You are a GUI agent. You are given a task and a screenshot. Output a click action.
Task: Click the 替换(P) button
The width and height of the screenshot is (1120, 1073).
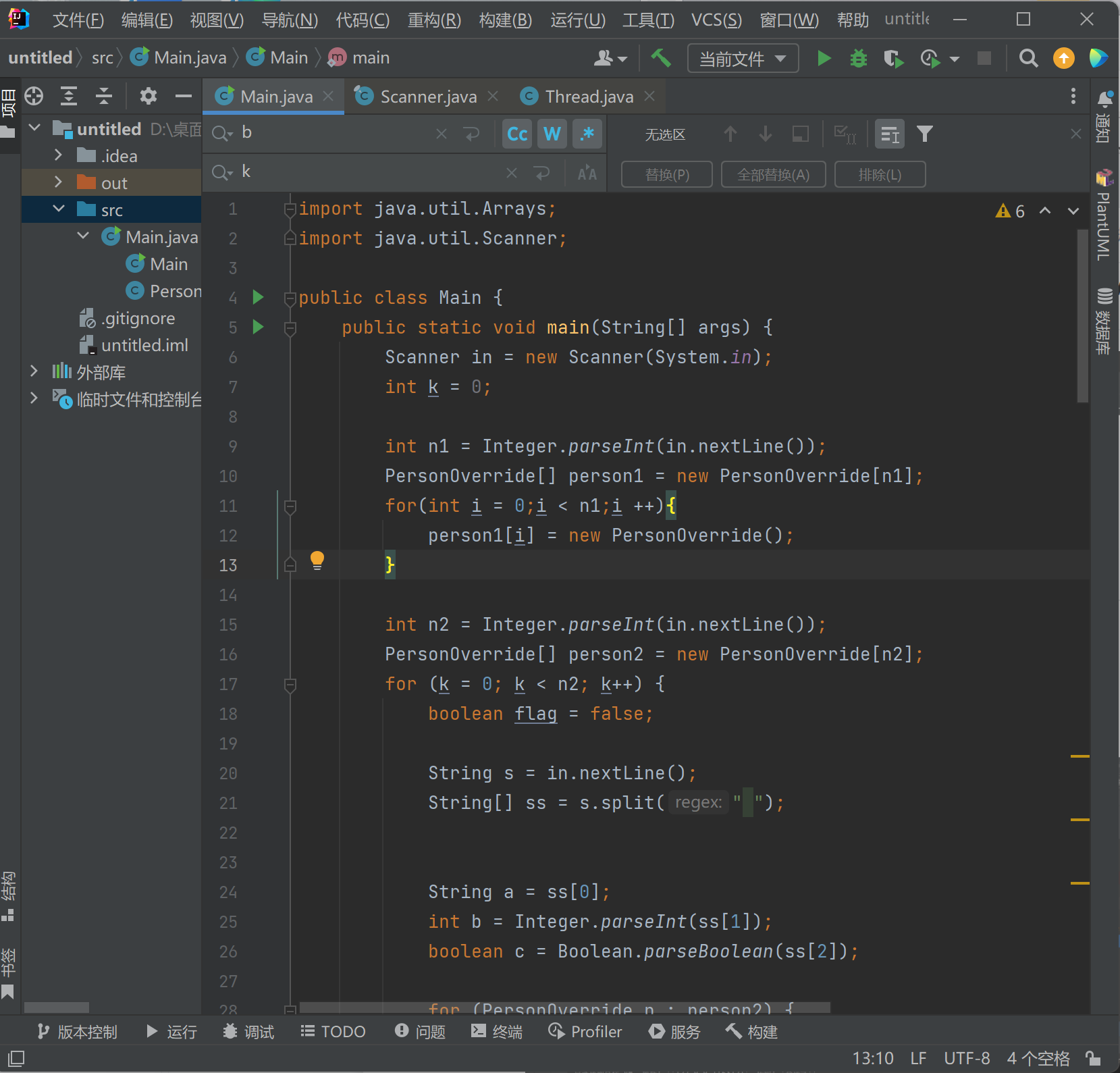click(666, 175)
